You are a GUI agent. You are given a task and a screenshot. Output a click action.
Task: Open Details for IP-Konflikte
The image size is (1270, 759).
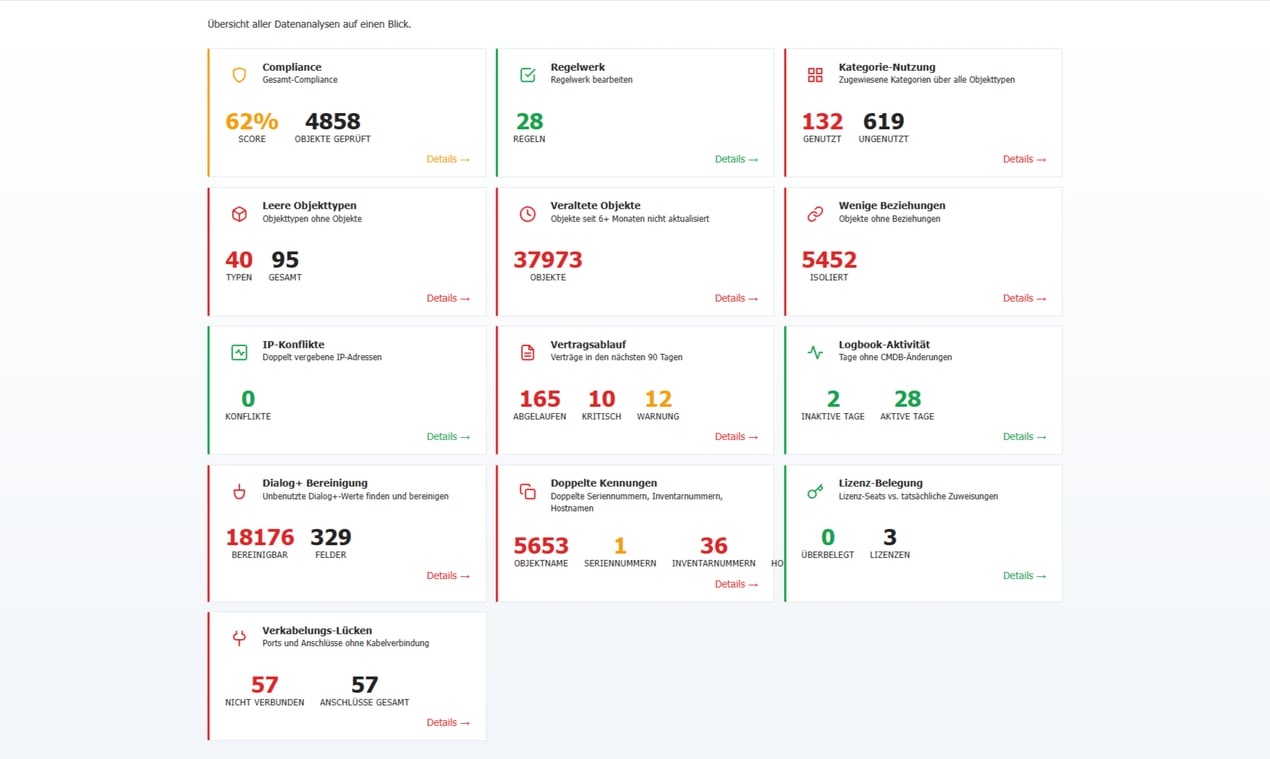[x=448, y=436]
